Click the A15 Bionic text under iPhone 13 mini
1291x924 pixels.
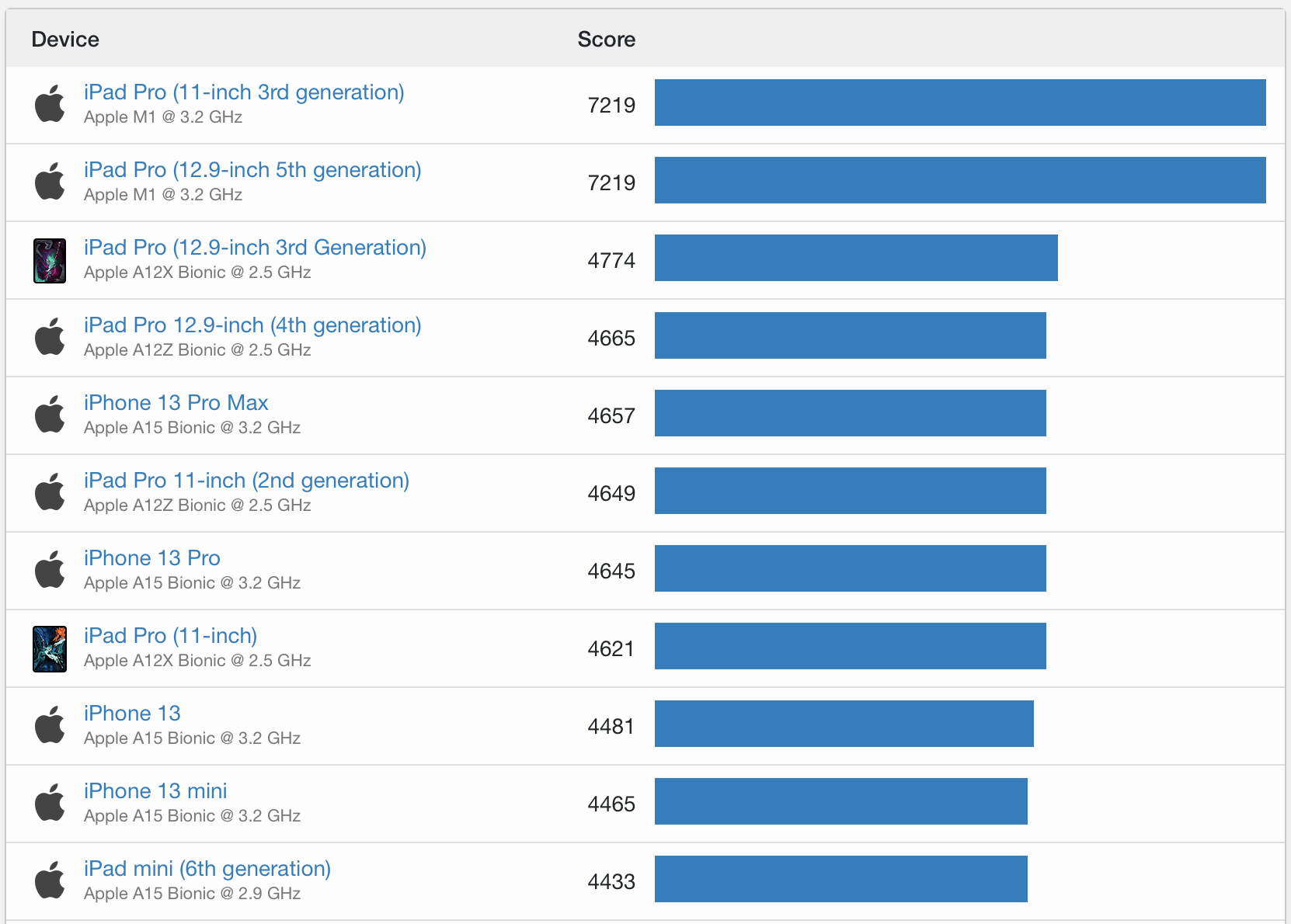192,816
